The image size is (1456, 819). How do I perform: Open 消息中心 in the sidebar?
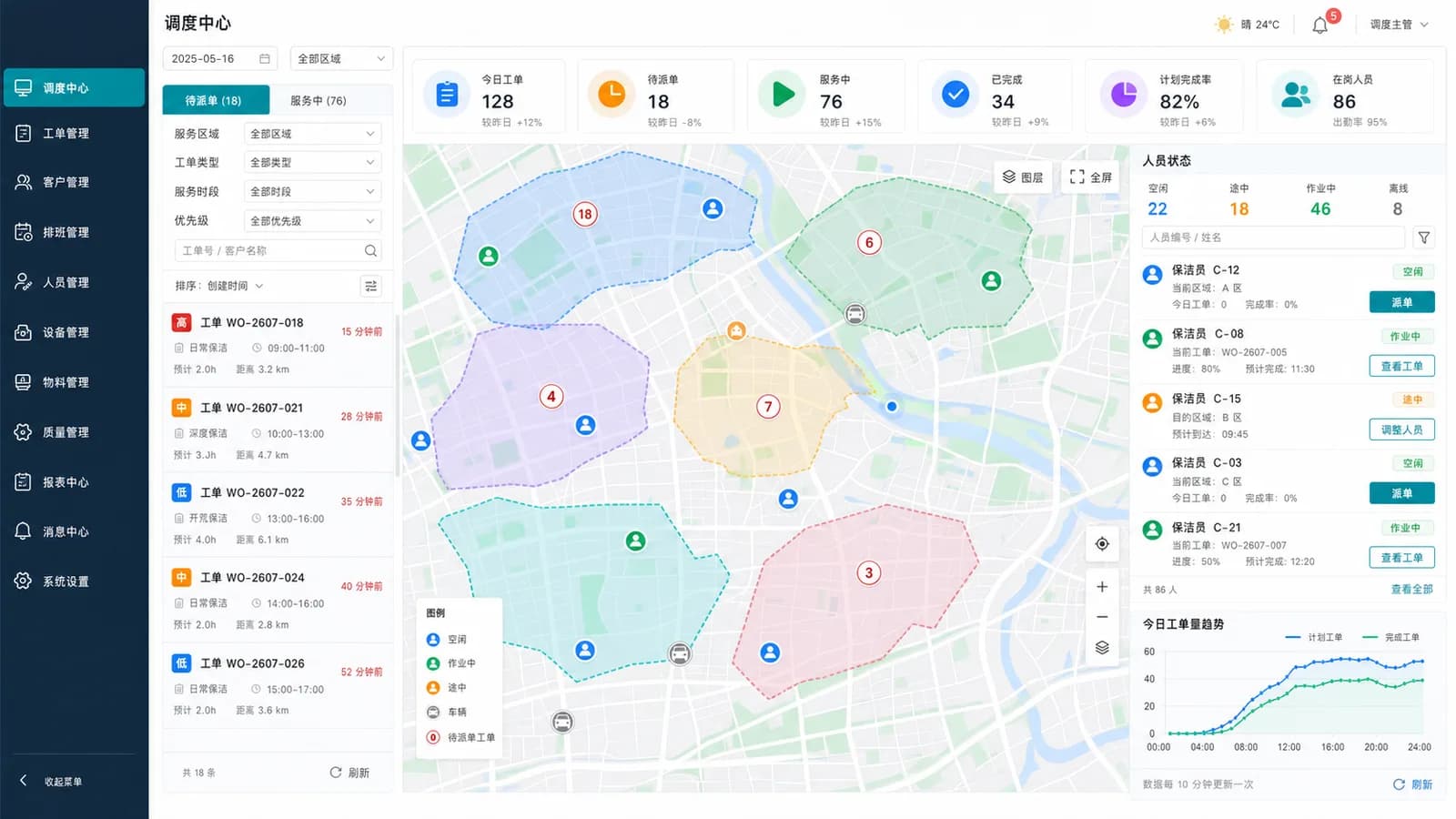[x=74, y=531]
